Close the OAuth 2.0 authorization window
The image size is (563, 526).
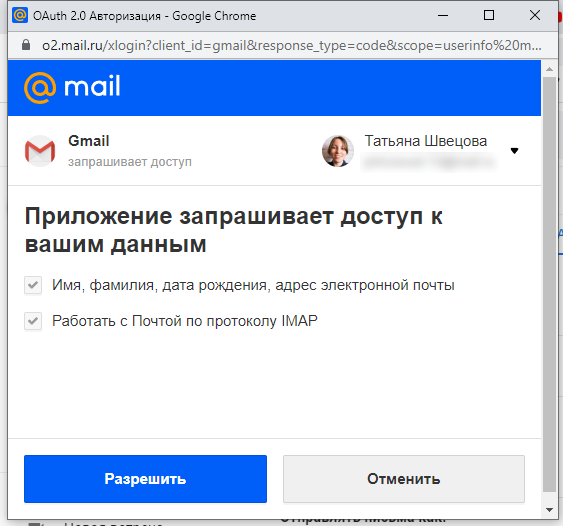tap(535, 15)
